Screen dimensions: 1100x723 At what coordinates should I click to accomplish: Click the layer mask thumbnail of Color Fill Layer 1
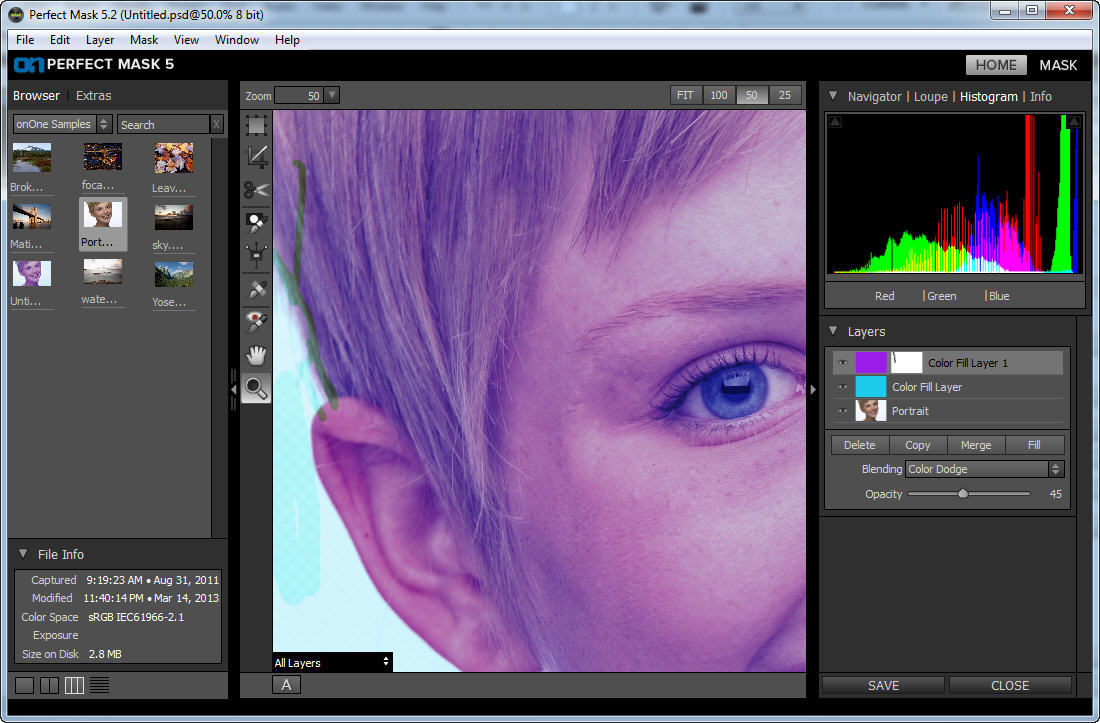coord(906,363)
